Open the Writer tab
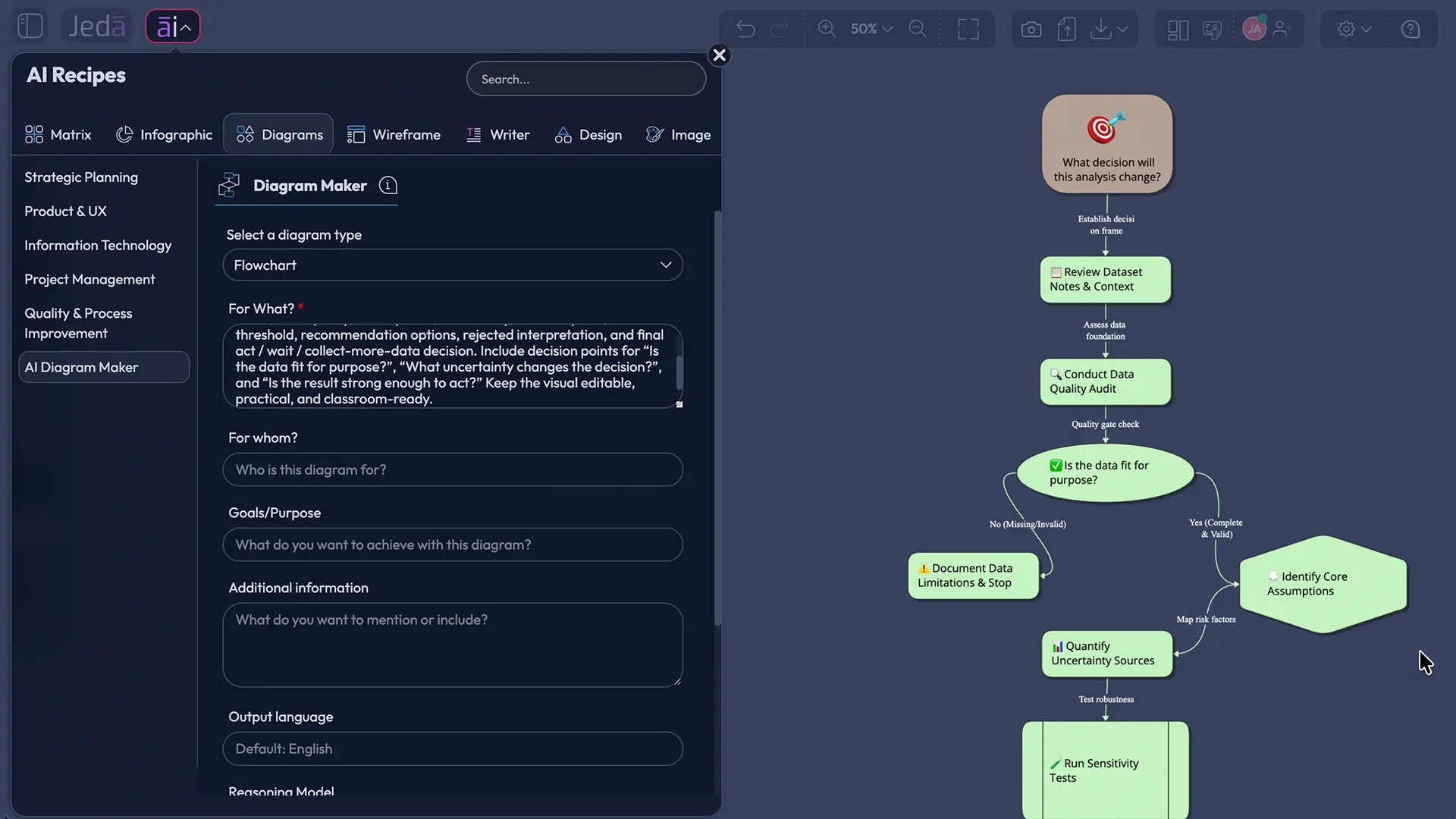This screenshot has height=819, width=1456. tap(497, 135)
